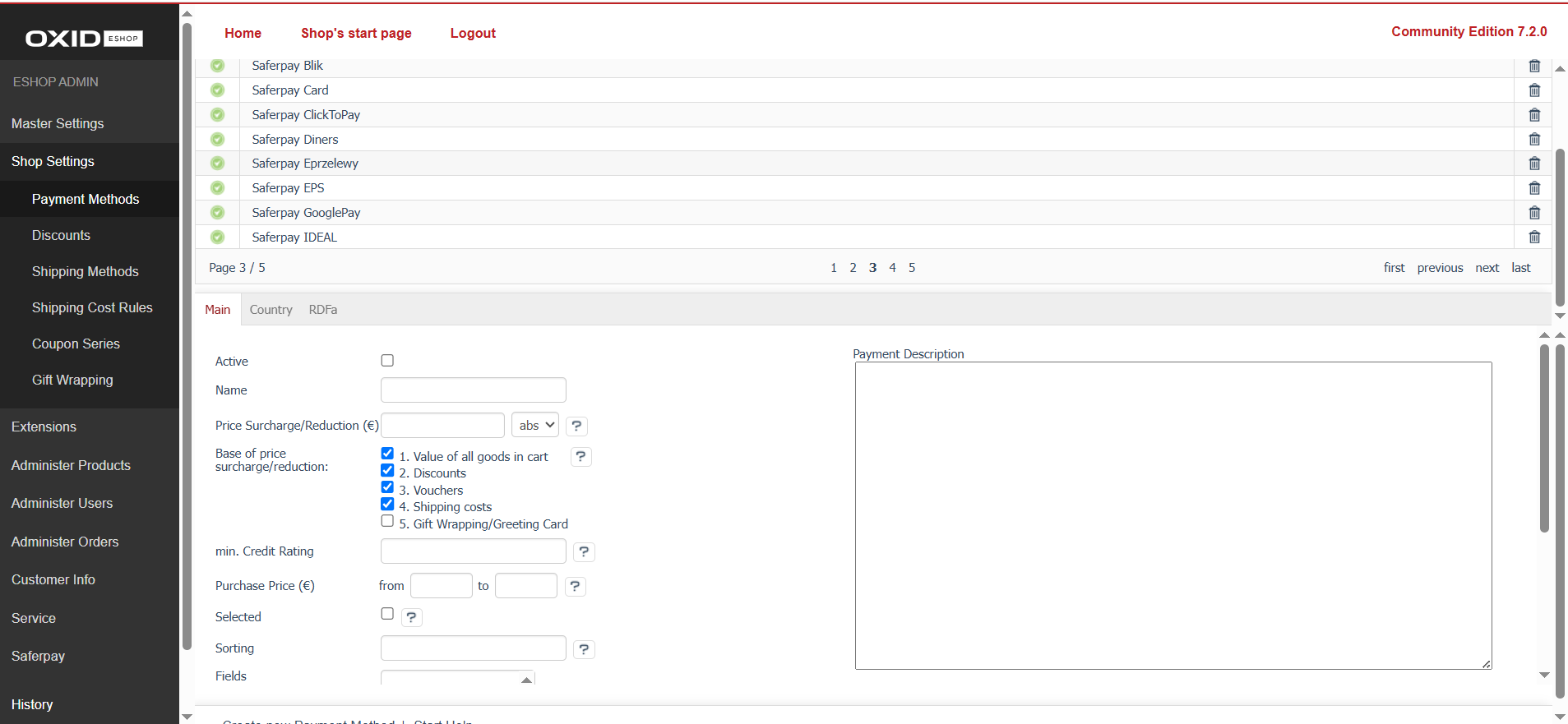Toggle the Active checkbox
This screenshot has width=1568, height=724.
tap(387, 361)
